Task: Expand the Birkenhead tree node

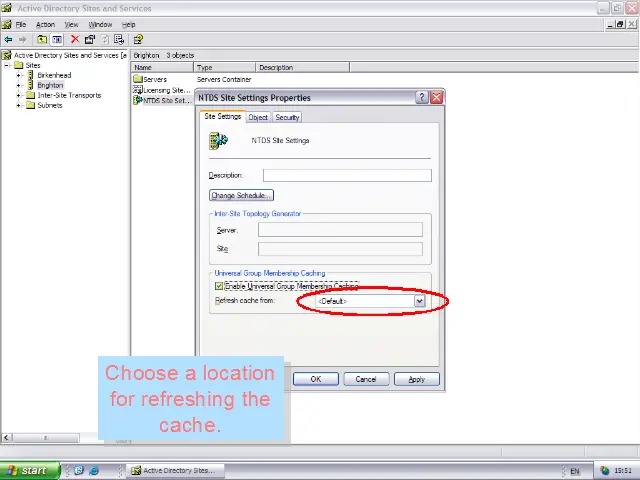Action: pyautogui.click(x=18, y=75)
